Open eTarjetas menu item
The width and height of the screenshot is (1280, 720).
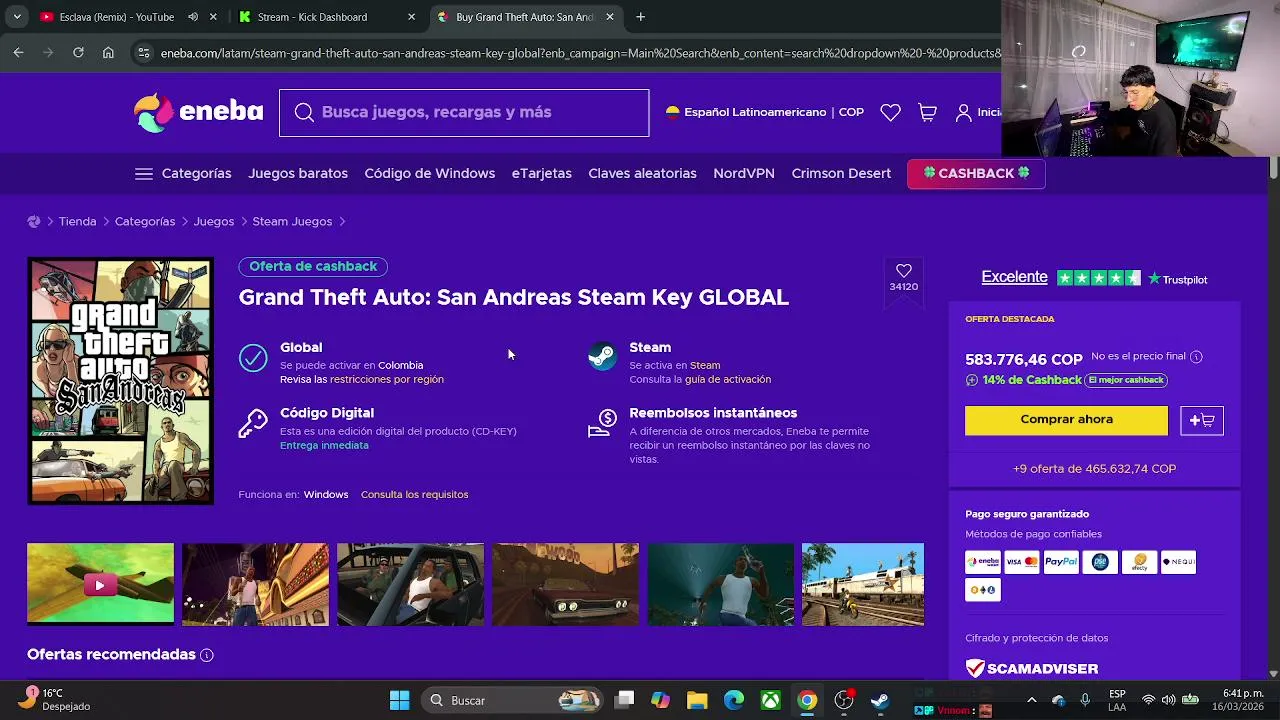542,174
